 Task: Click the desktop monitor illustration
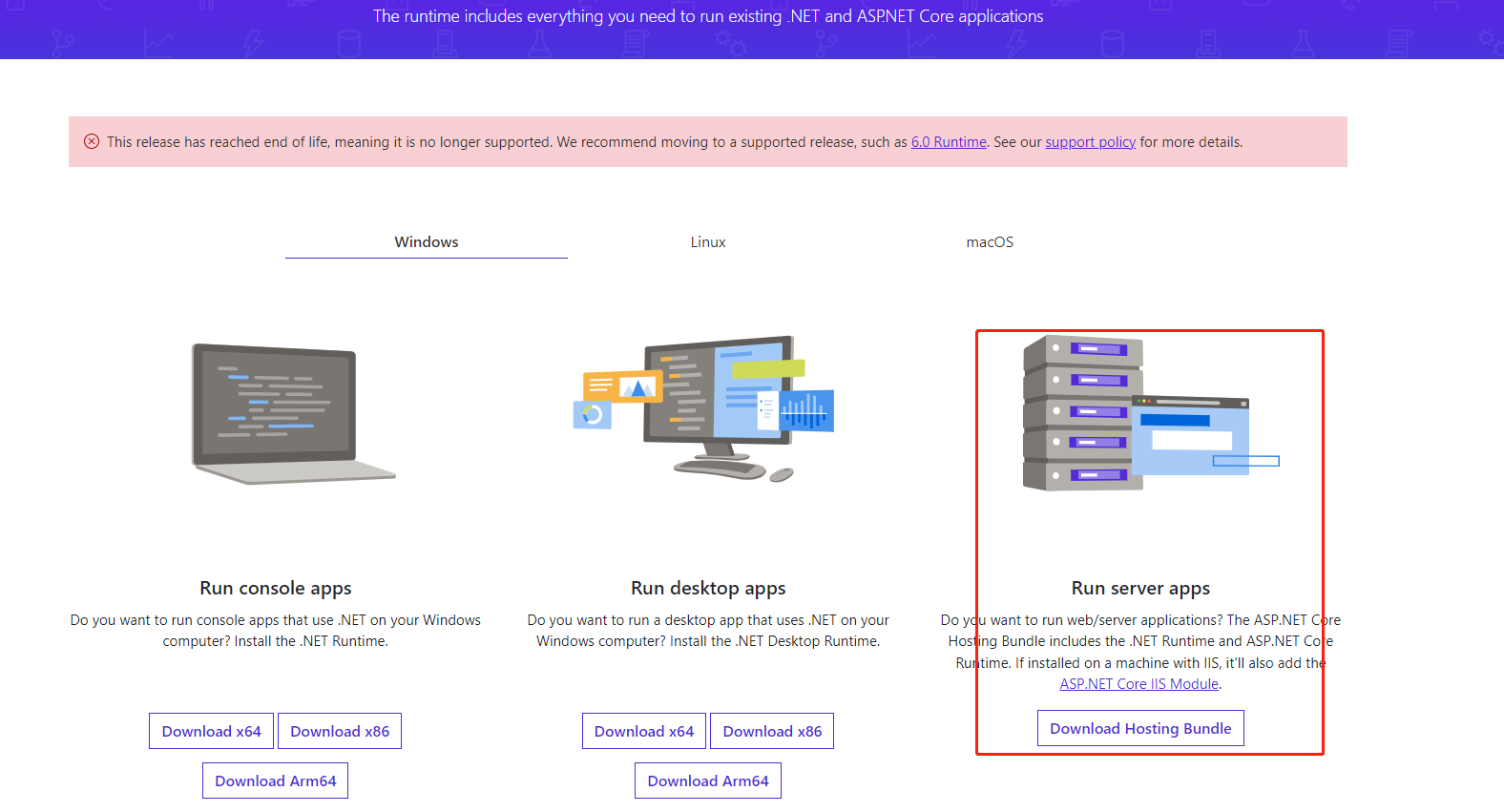(x=703, y=408)
